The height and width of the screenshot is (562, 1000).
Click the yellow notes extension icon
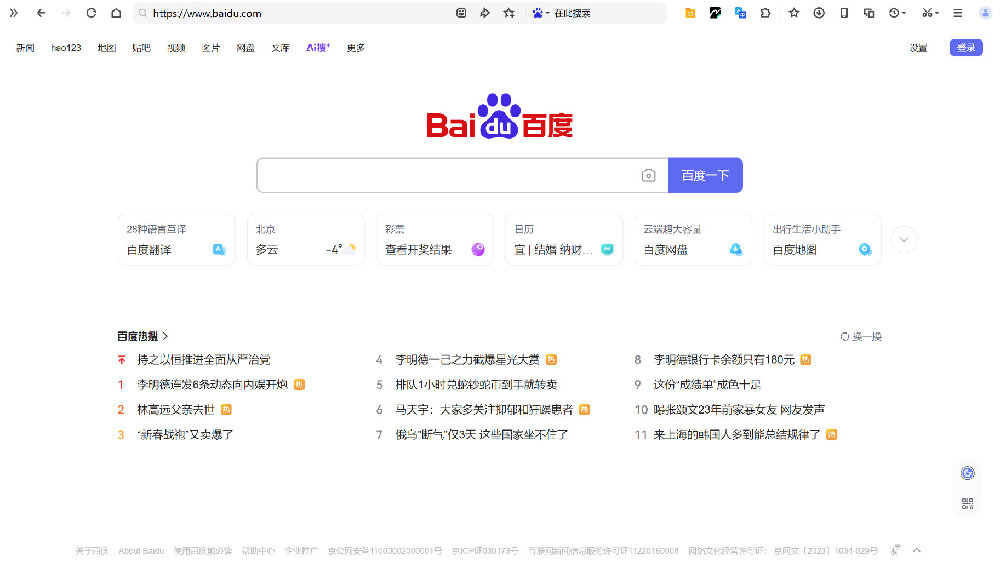point(690,13)
